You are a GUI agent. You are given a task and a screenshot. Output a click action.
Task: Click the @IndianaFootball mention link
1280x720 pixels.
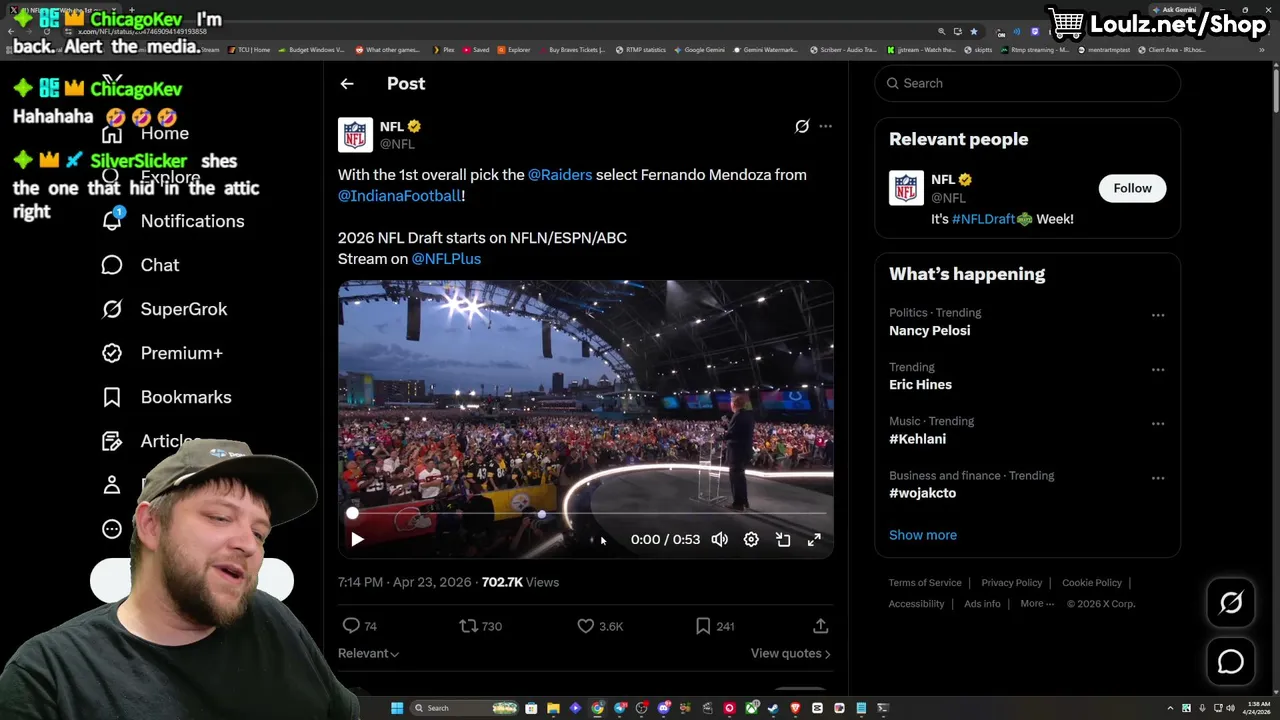coord(399,196)
